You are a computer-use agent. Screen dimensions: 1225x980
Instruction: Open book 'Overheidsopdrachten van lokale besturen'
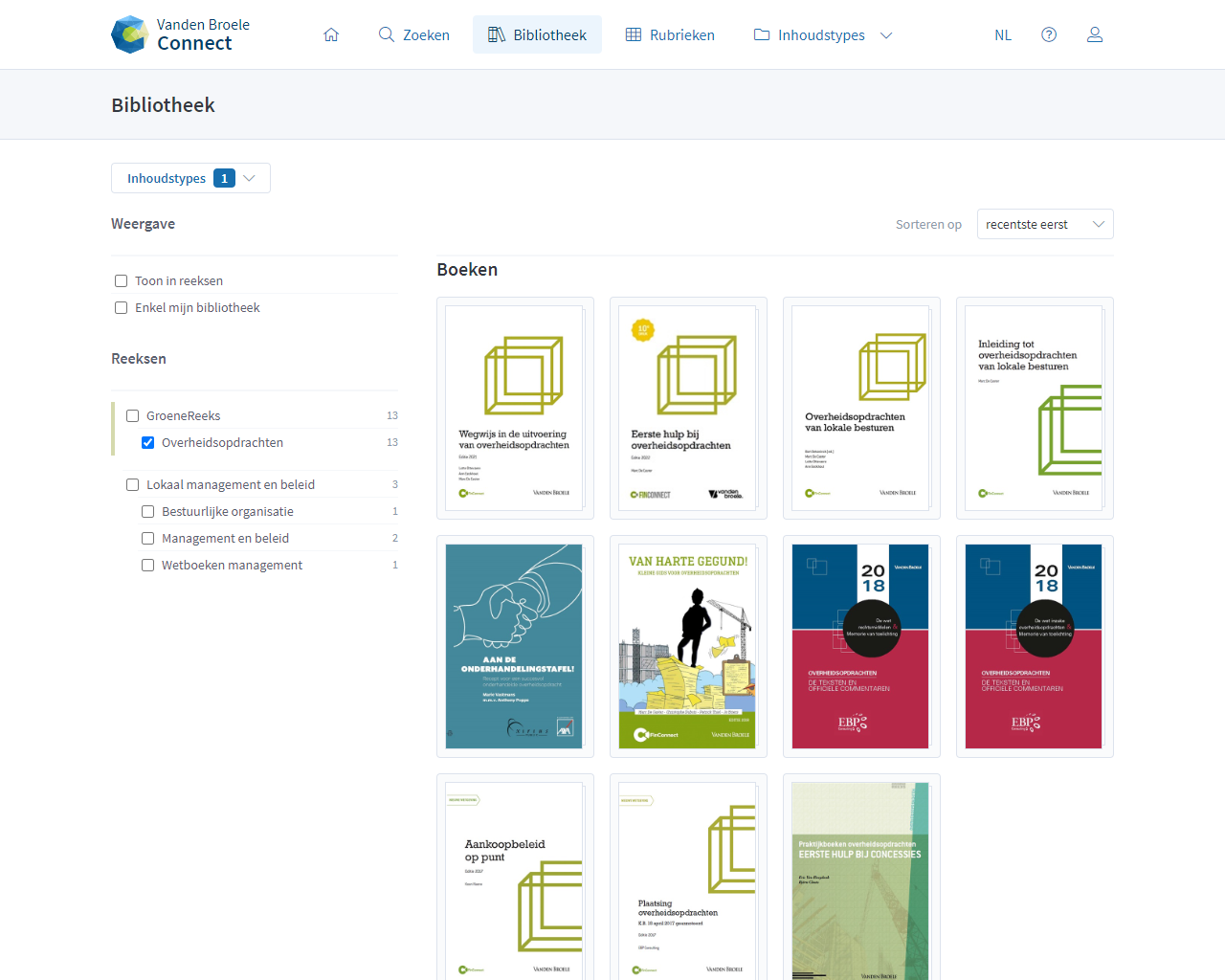861,408
